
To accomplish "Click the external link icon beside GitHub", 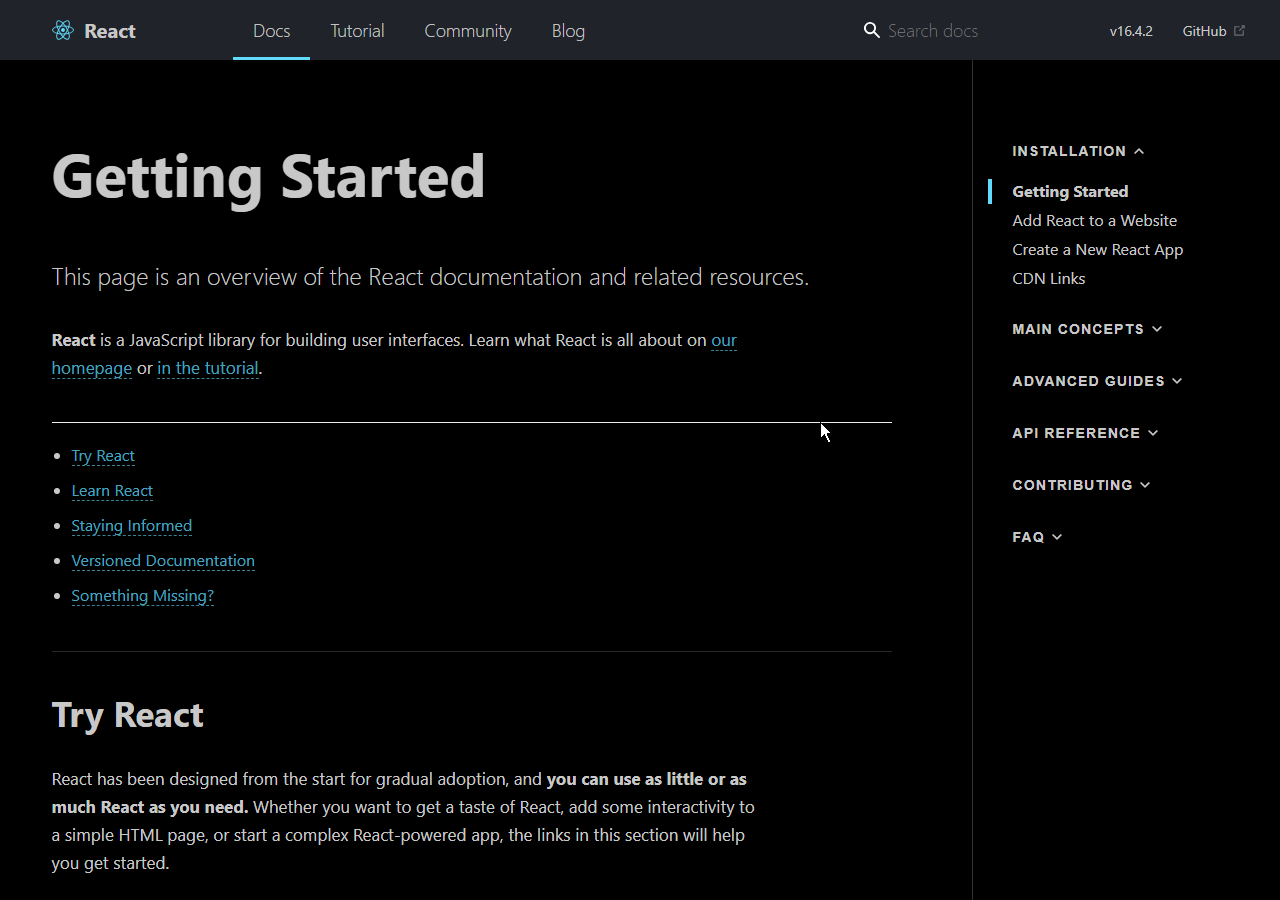I will click(x=1240, y=31).
